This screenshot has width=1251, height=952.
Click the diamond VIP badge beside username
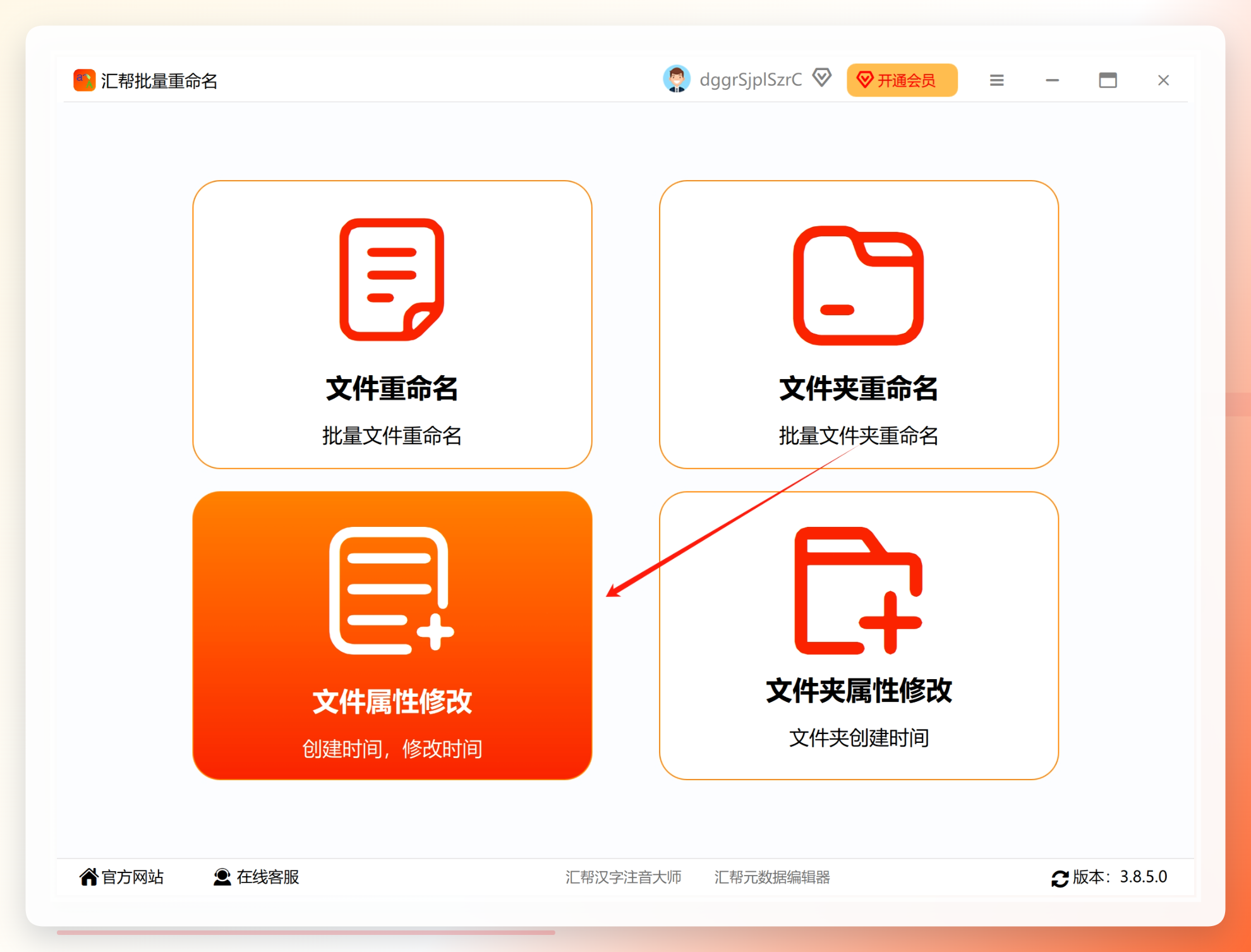coord(822,78)
